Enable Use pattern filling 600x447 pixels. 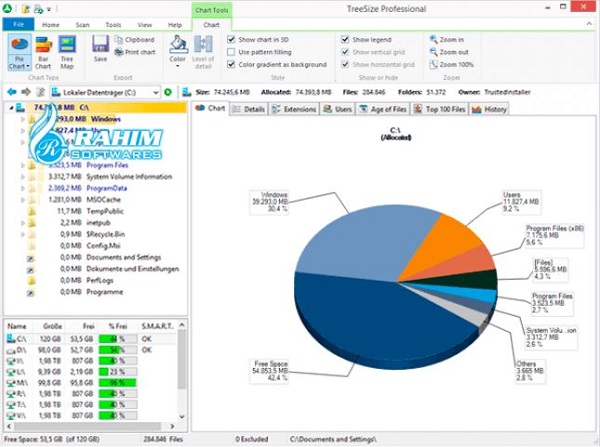click(231, 52)
